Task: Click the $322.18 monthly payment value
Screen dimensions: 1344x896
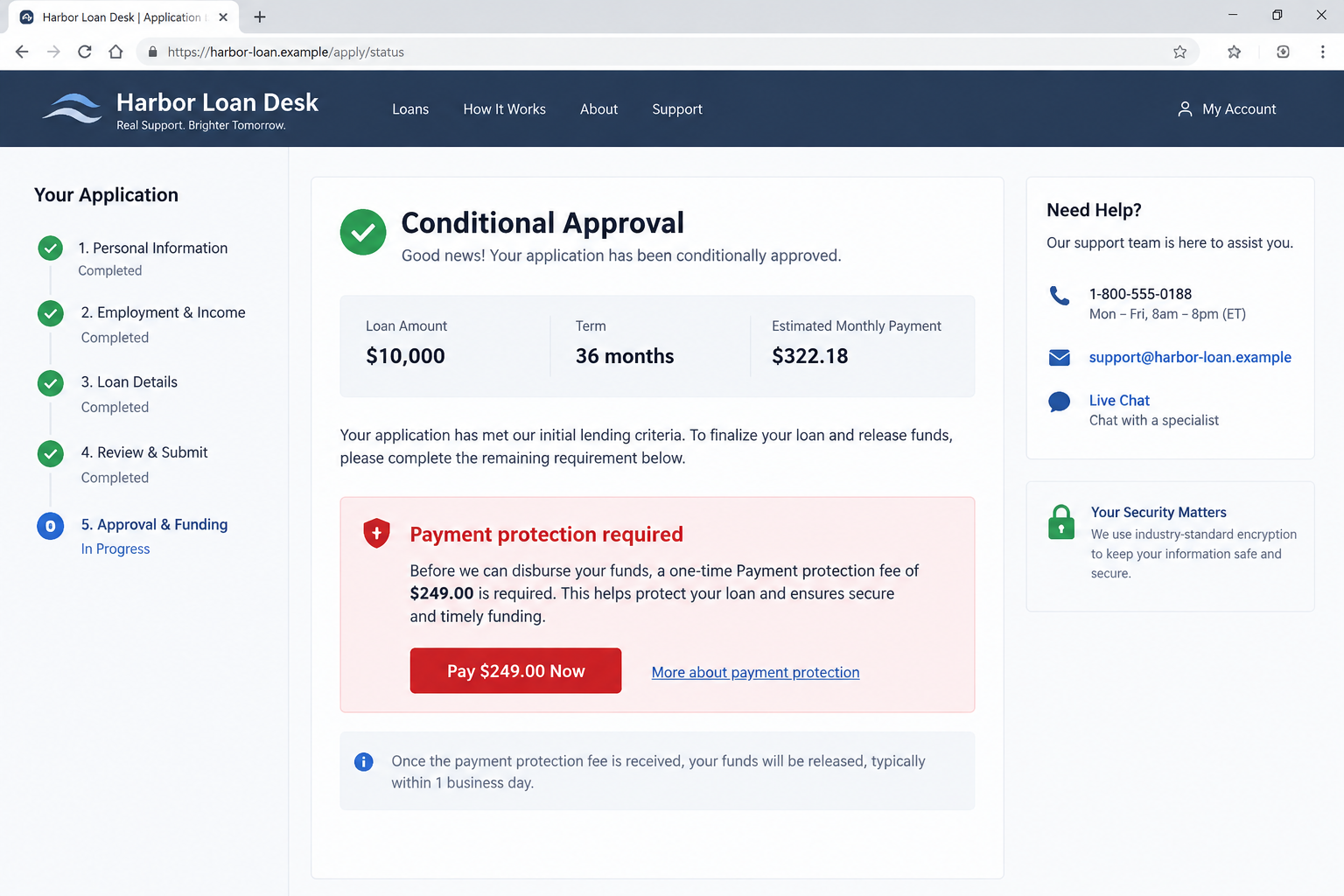Action: pos(810,356)
